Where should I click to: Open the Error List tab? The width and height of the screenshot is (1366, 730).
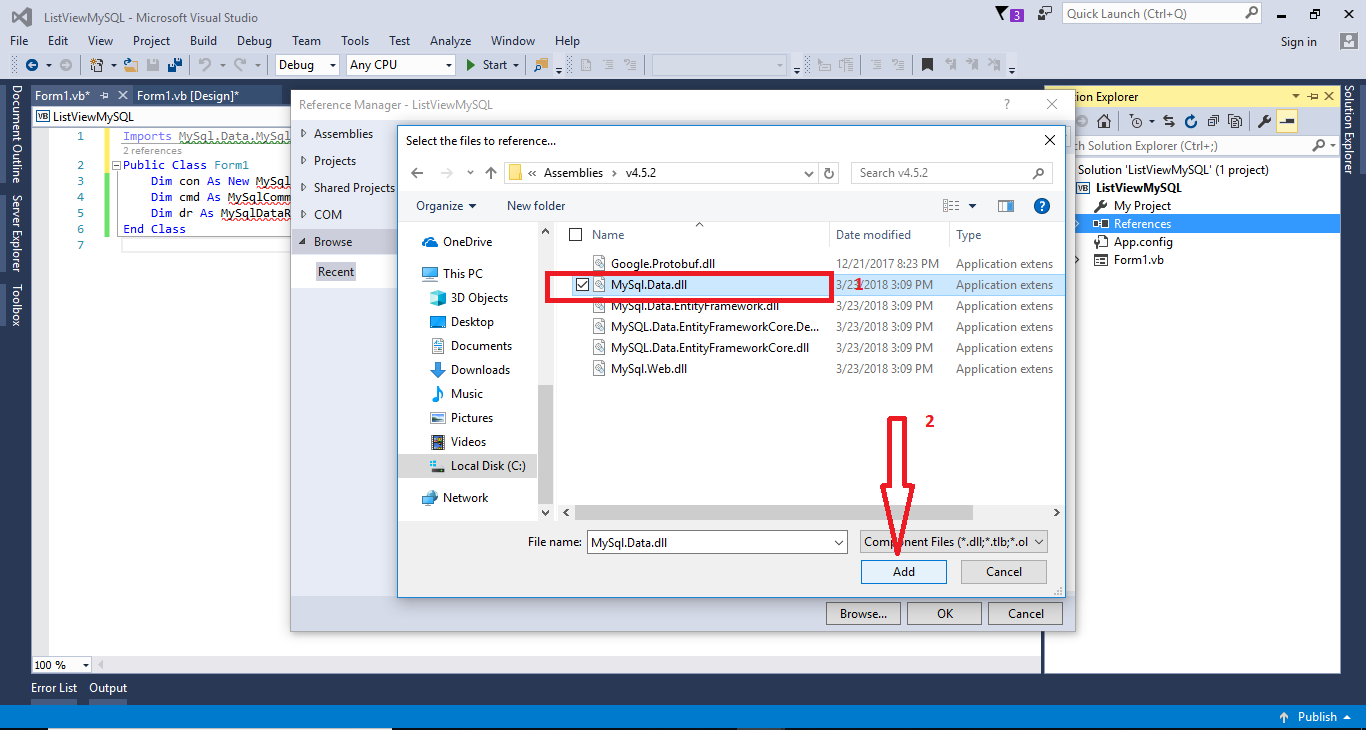(x=54, y=688)
